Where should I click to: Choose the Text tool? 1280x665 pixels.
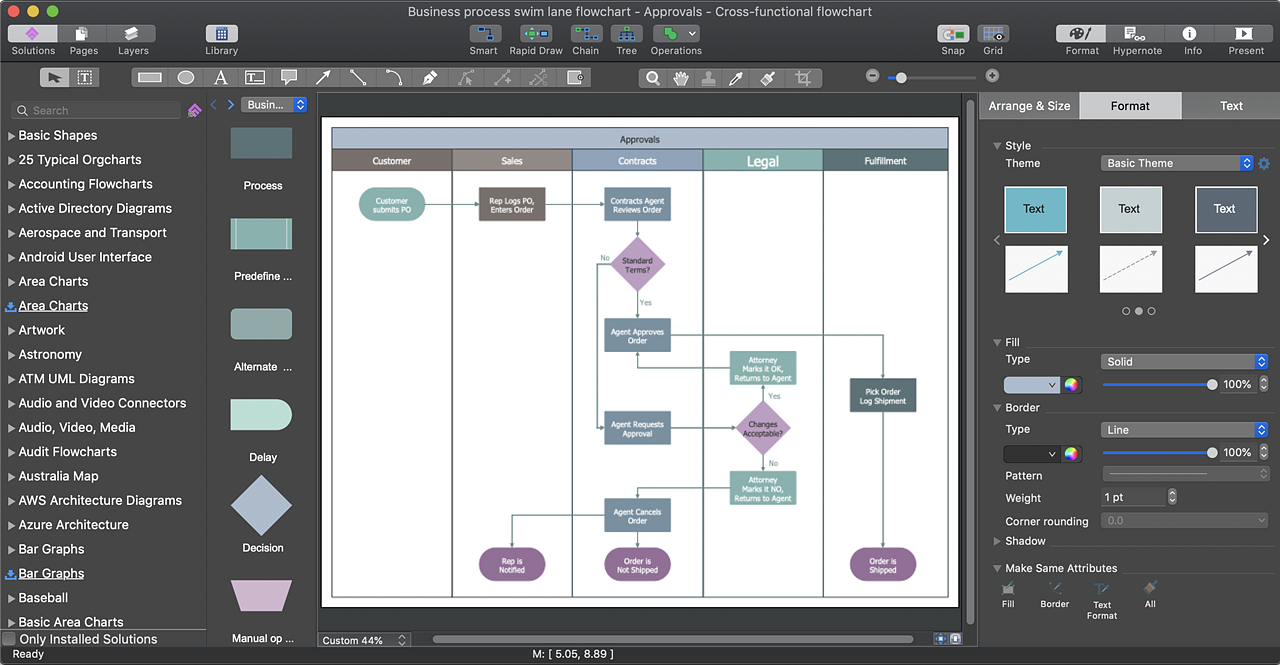point(220,77)
